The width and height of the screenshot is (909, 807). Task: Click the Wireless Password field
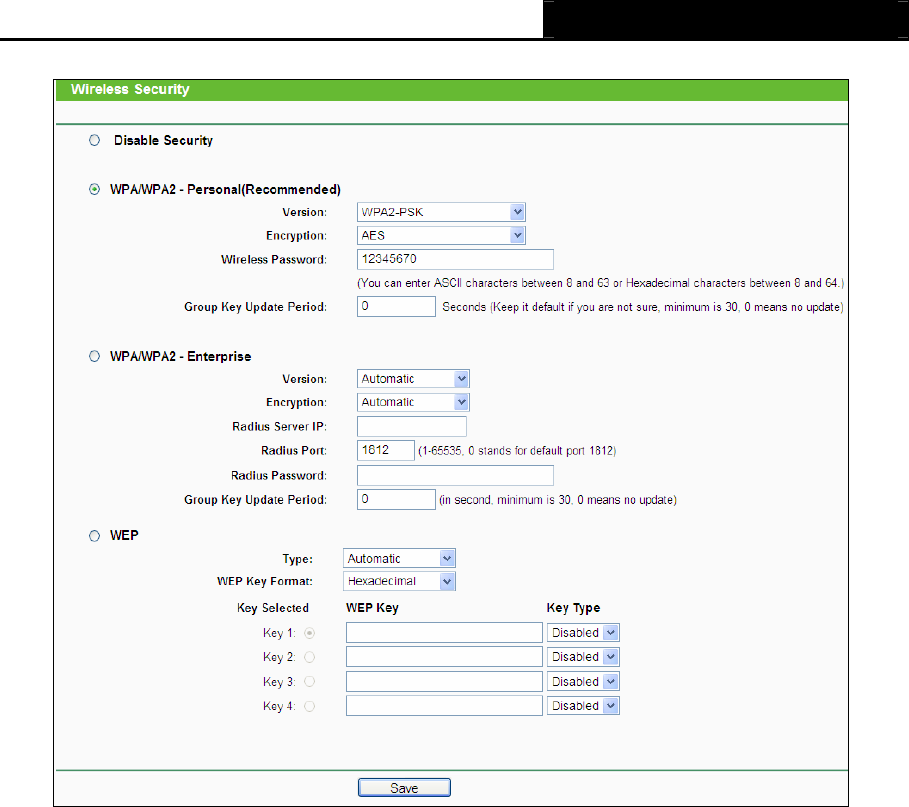455,259
